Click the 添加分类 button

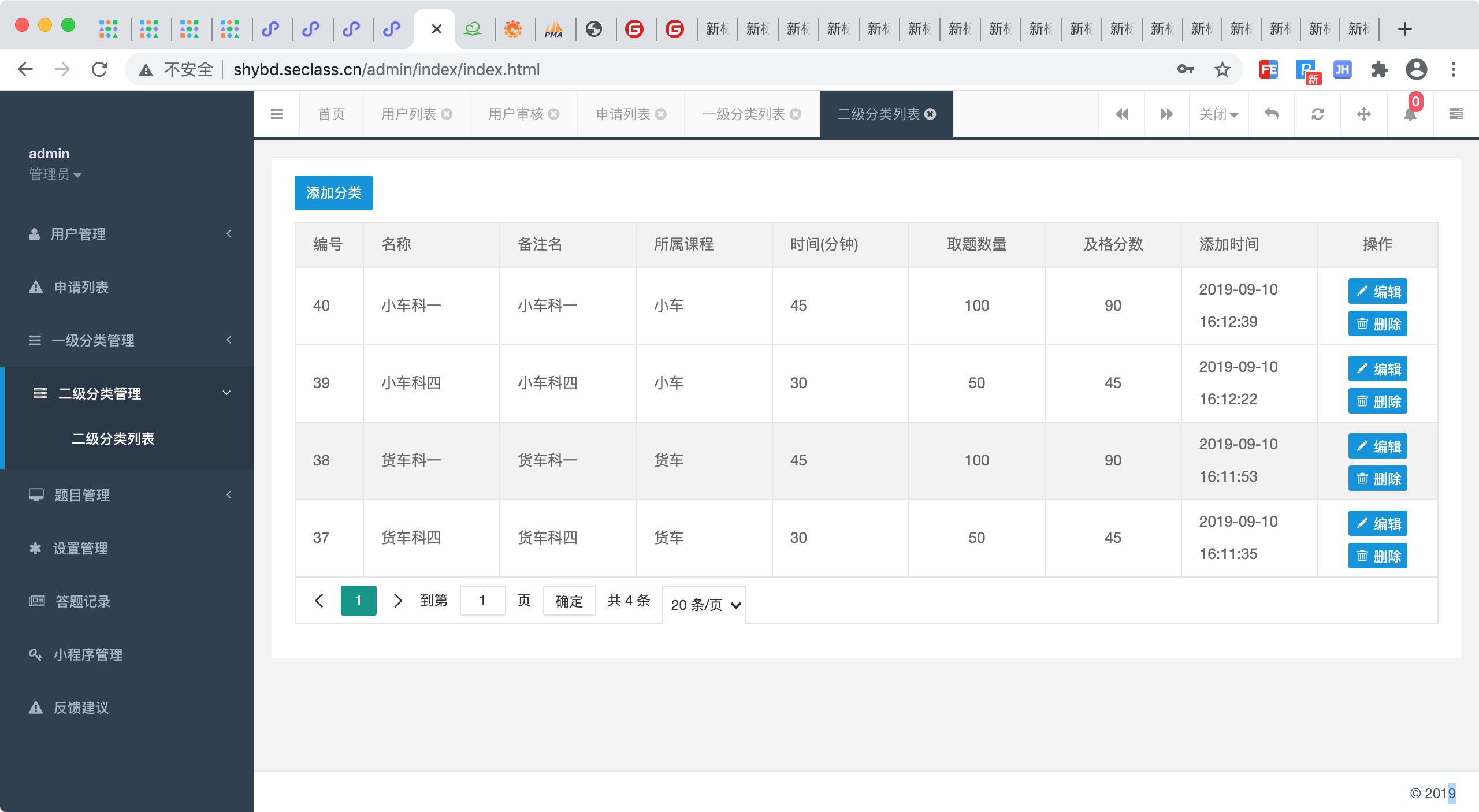pos(333,193)
